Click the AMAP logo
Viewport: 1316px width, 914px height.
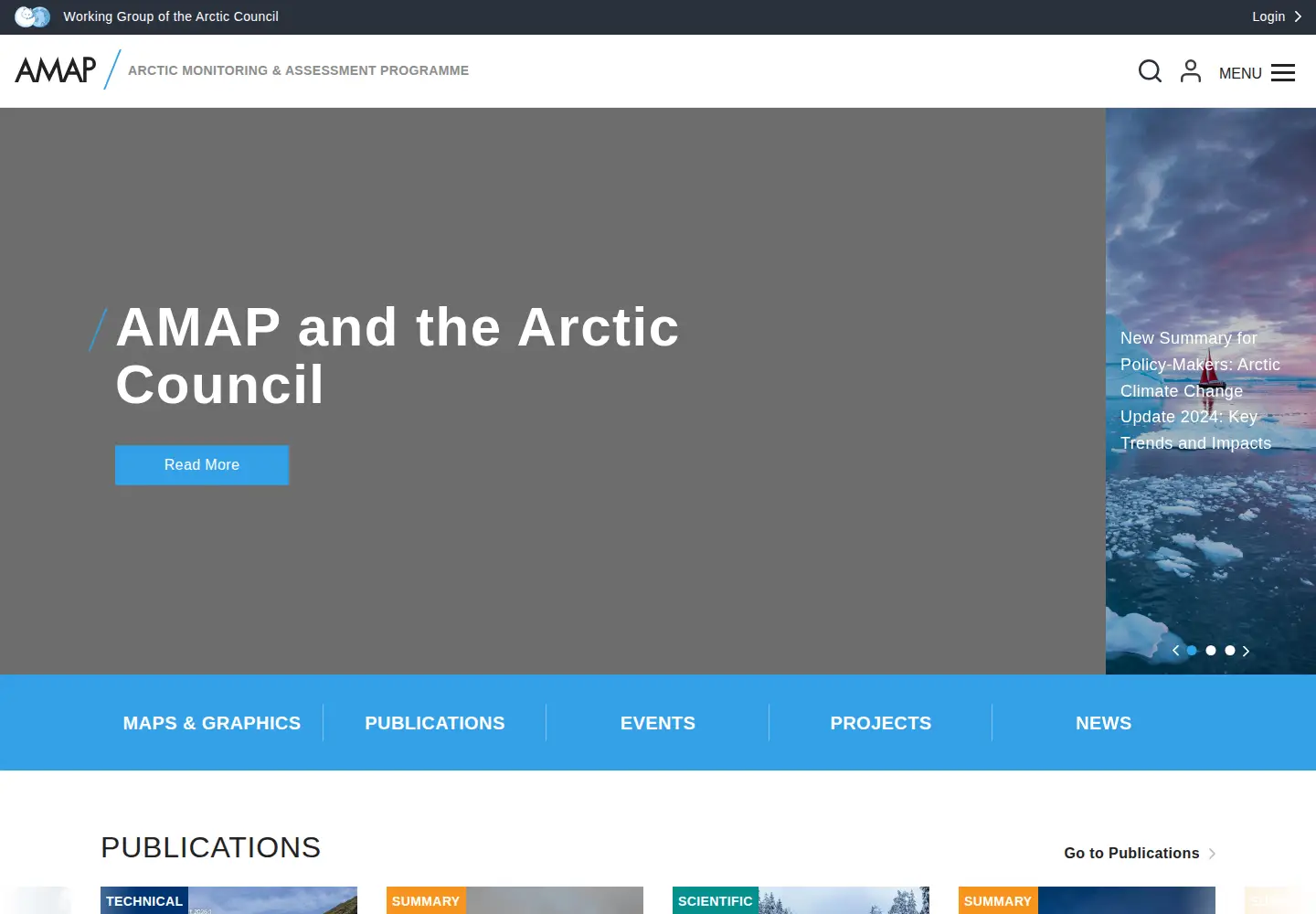point(56,70)
